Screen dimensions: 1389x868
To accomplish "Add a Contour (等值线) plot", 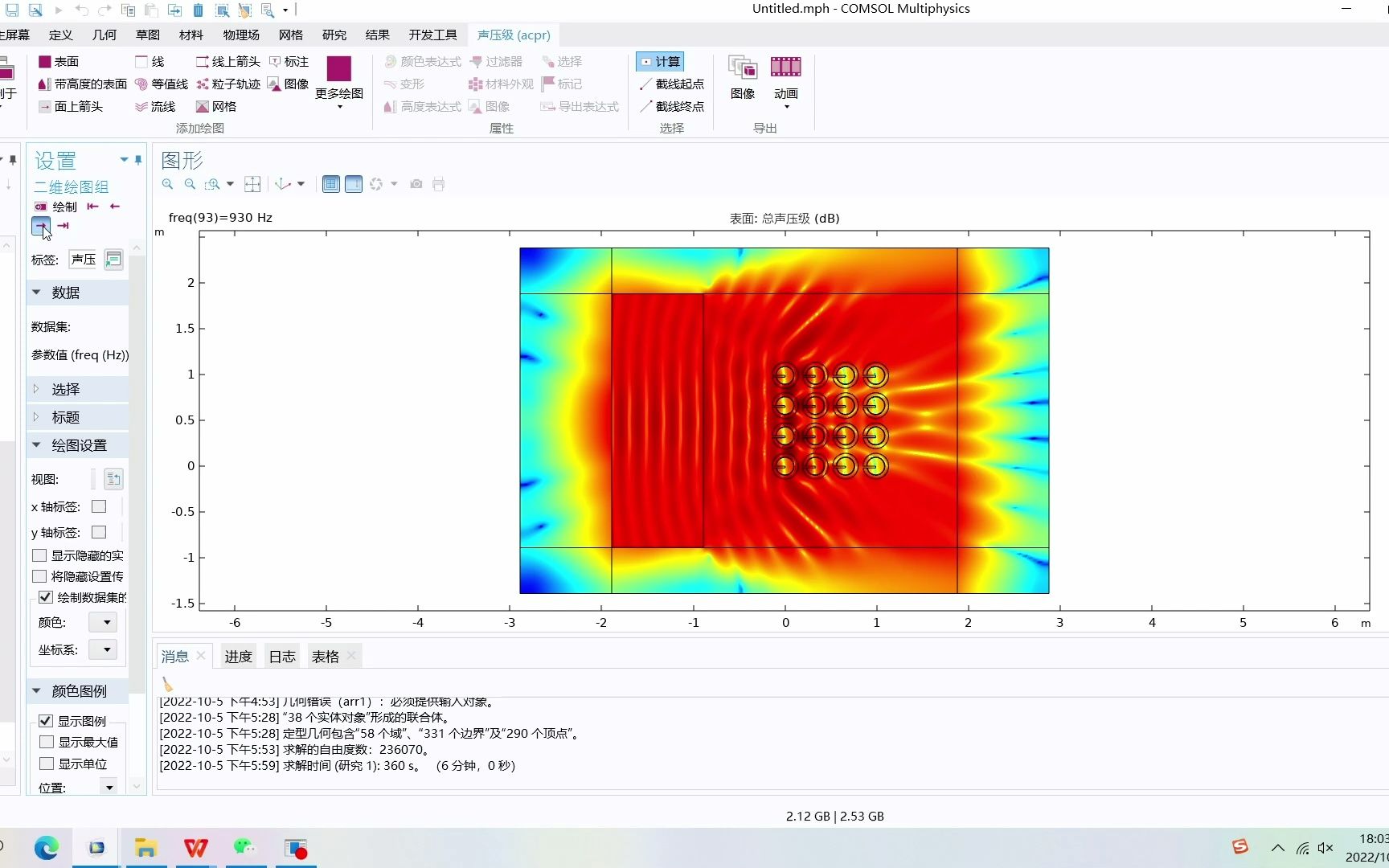I will click(162, 84).
